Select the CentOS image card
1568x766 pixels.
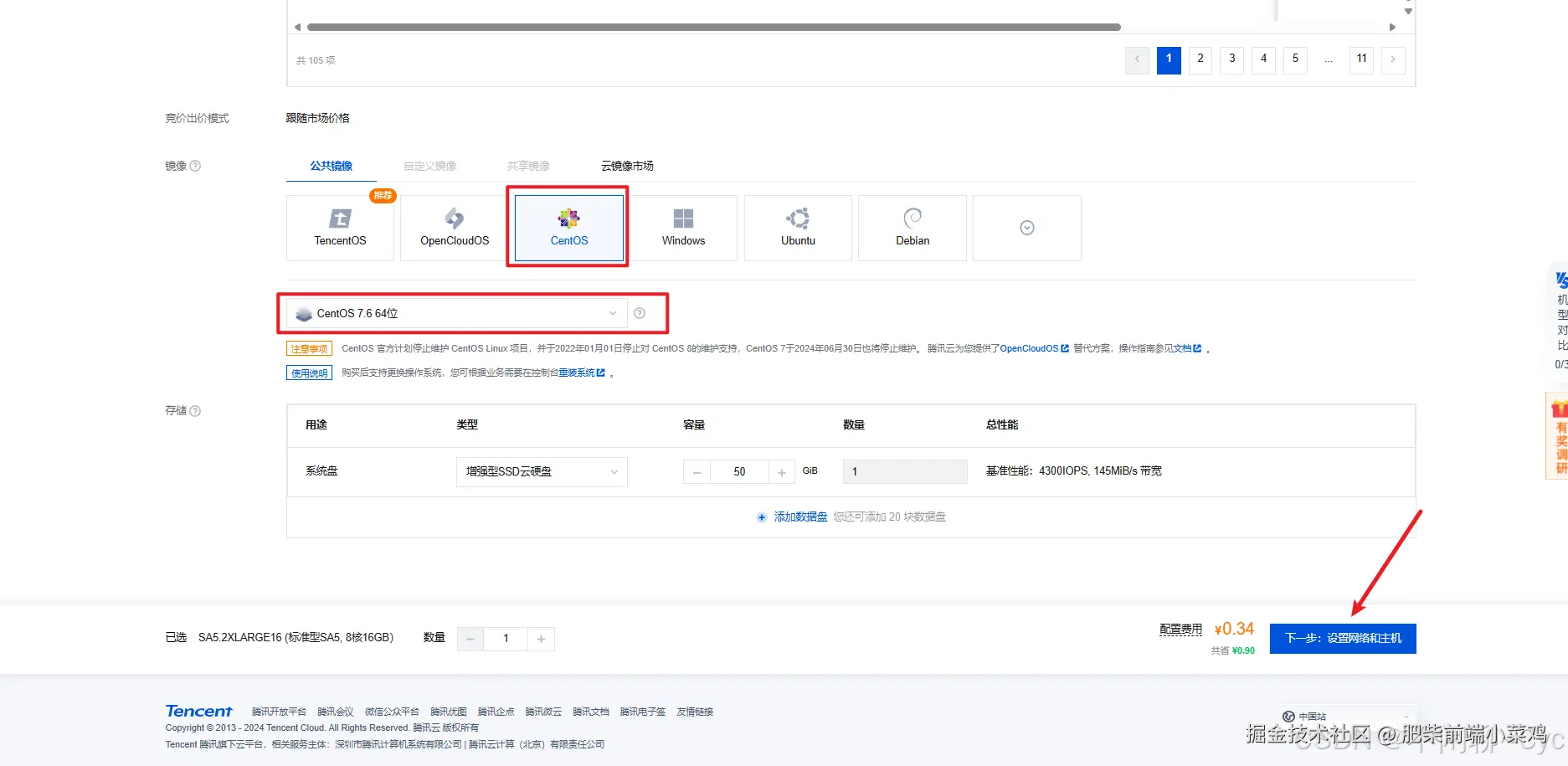tap(569, 228)
